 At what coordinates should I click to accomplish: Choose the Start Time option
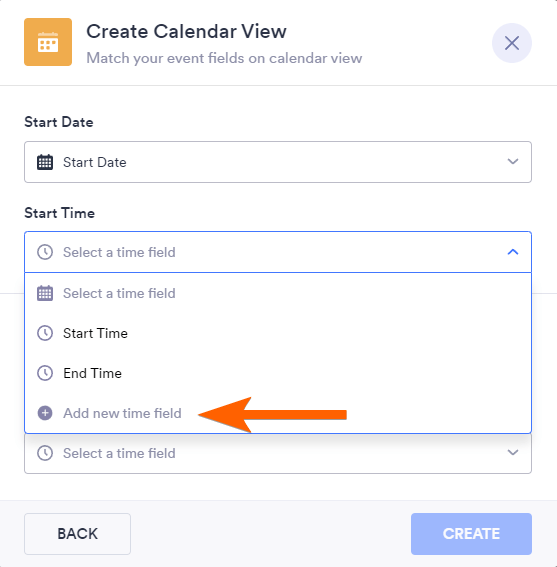278,333
